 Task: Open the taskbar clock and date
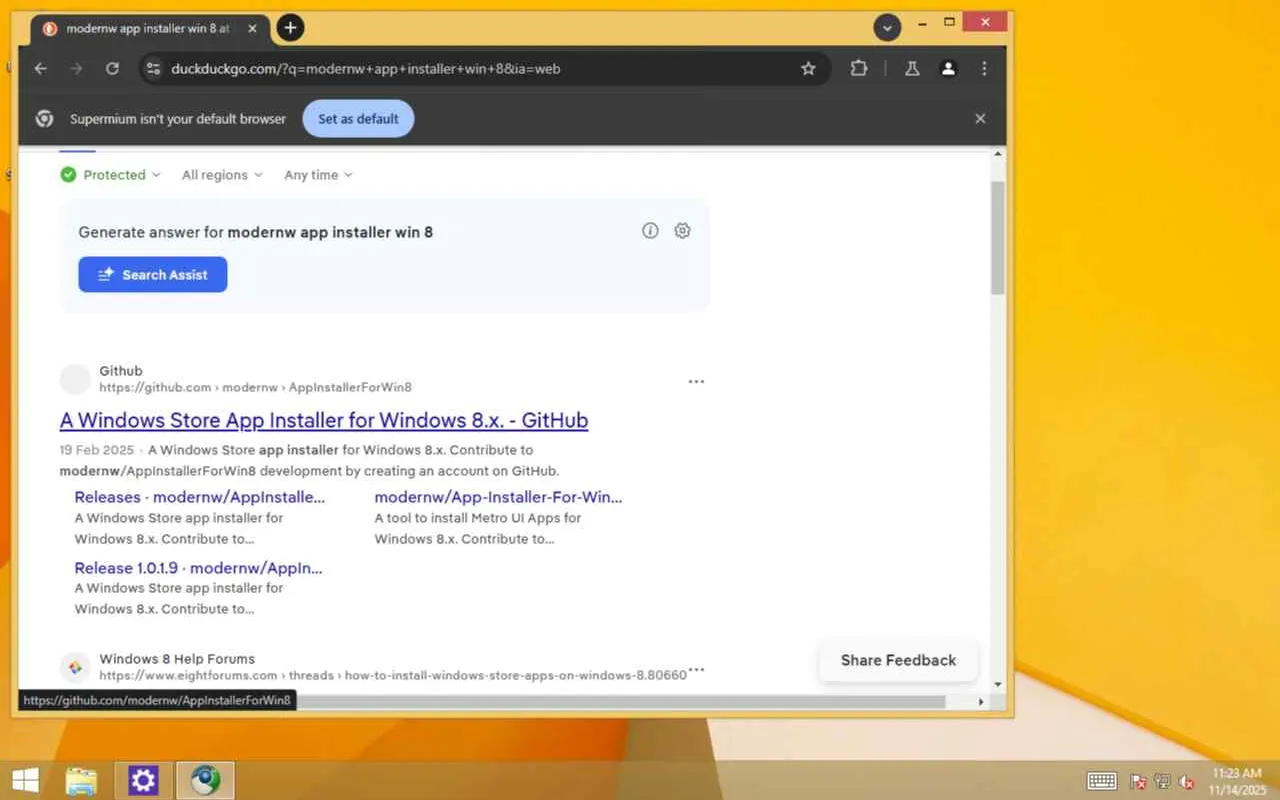(1237, 781)
